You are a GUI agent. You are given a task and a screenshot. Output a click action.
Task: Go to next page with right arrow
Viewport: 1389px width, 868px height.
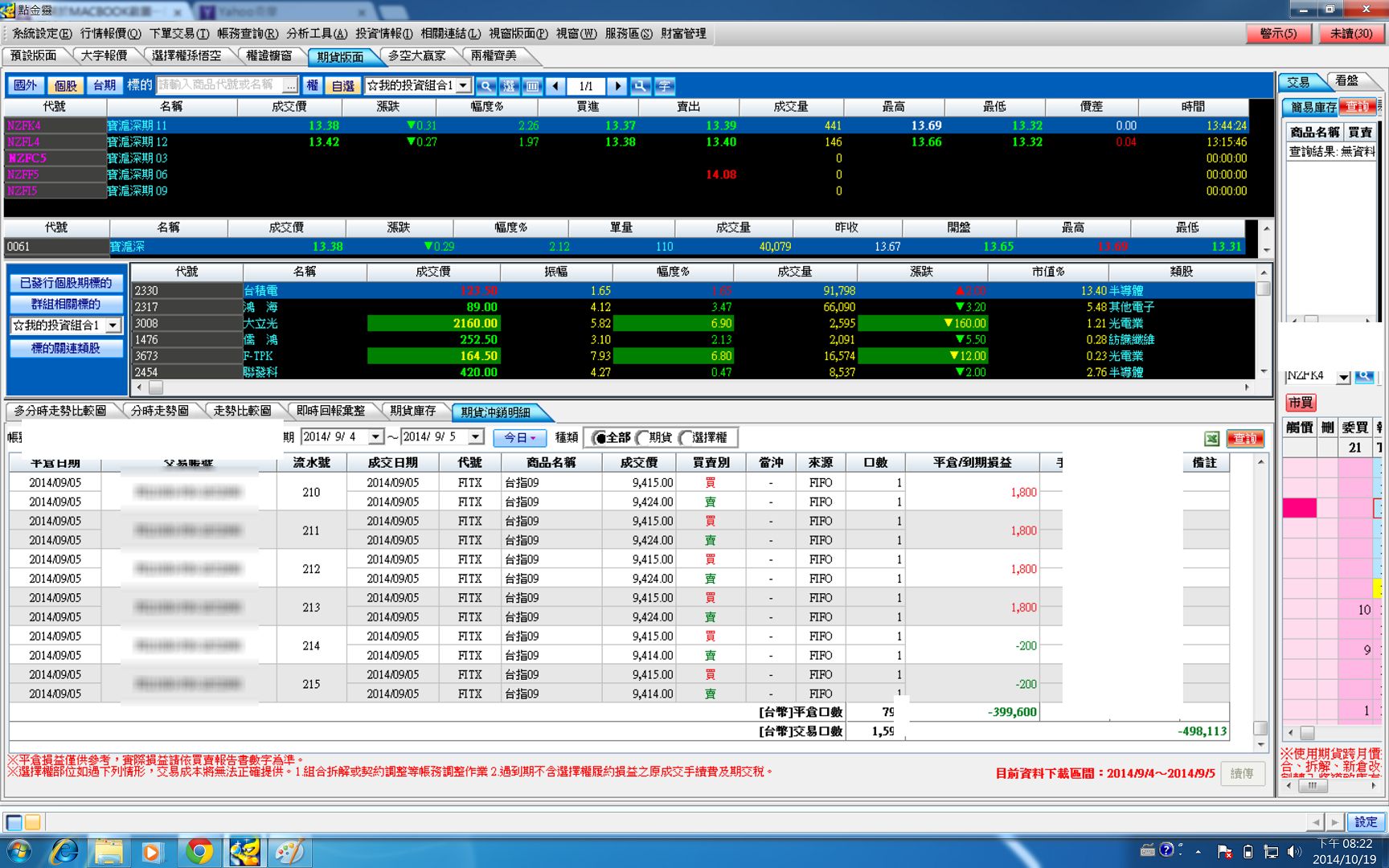coord(617,86)
